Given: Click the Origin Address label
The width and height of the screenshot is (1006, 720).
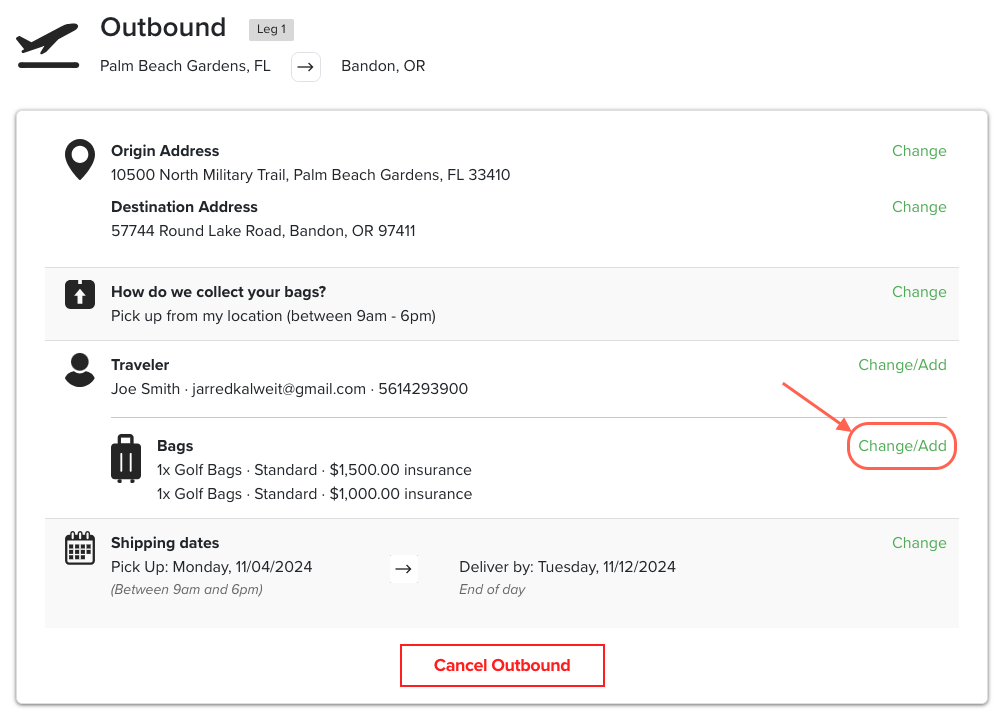Looking at the screenshot, I should (165, 151).
